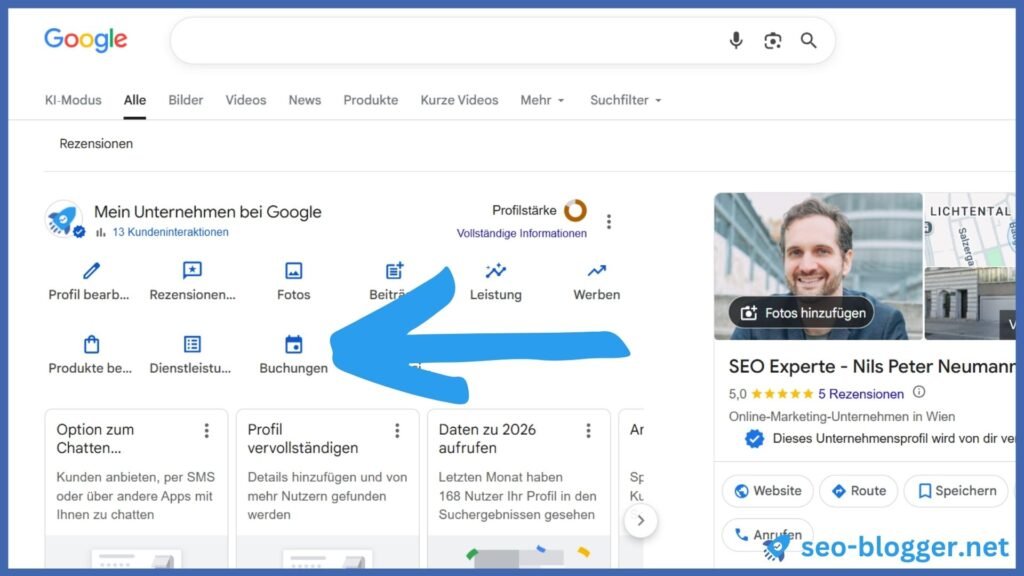1024x576 pixels.
Task: Open the Videos tab
Action: tap(246, 100)
